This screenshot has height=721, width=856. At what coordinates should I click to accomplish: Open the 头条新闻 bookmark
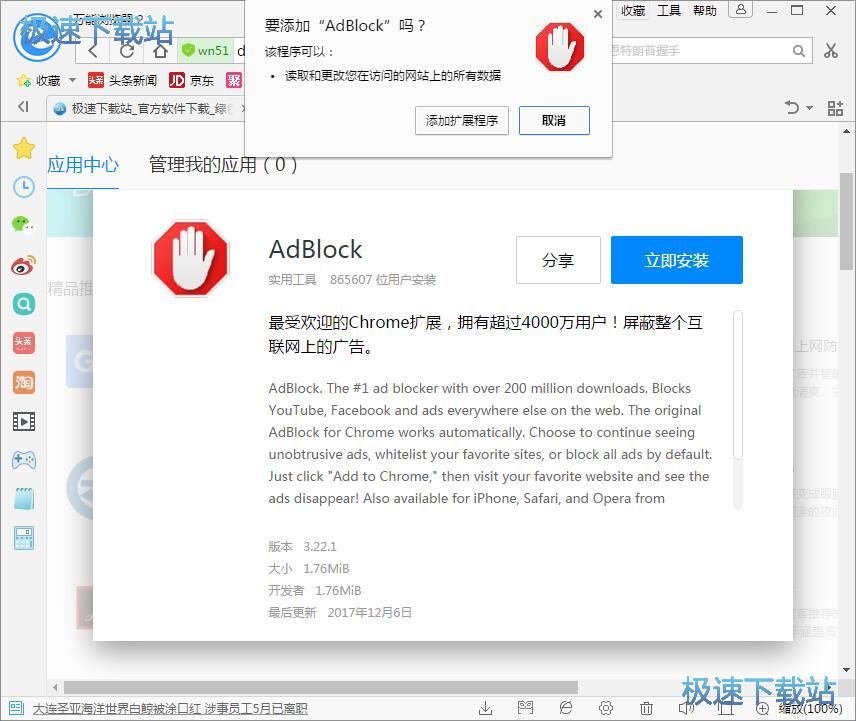tap(123, 81)
